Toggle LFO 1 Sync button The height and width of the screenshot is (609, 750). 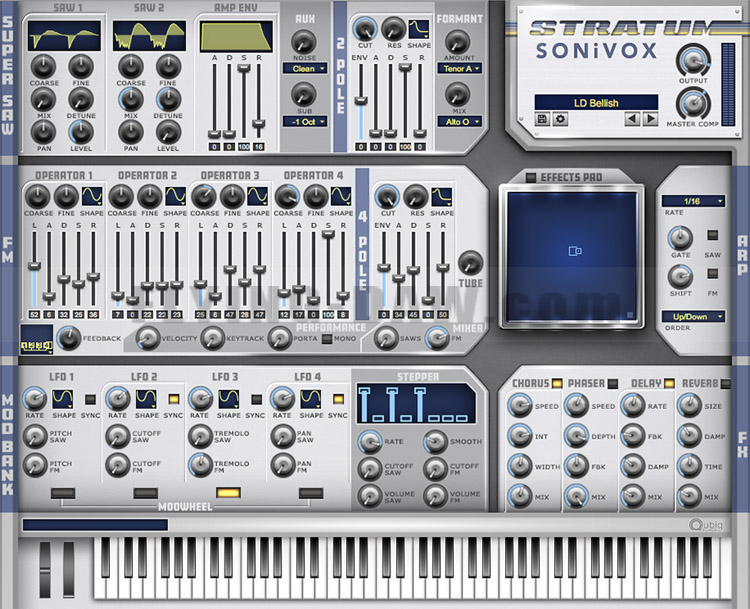tap(90, 399)
